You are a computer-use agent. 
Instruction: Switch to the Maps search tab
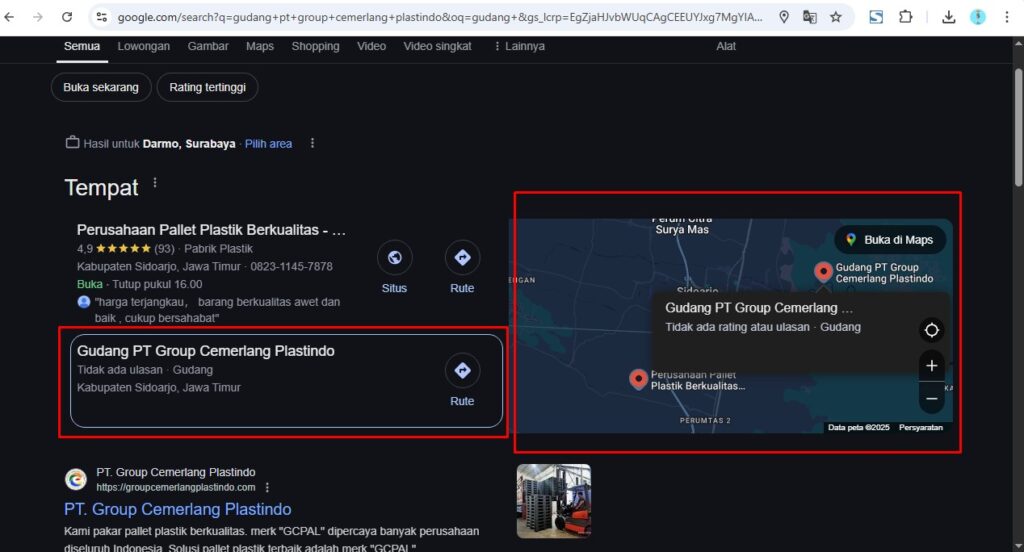[260, 46]
